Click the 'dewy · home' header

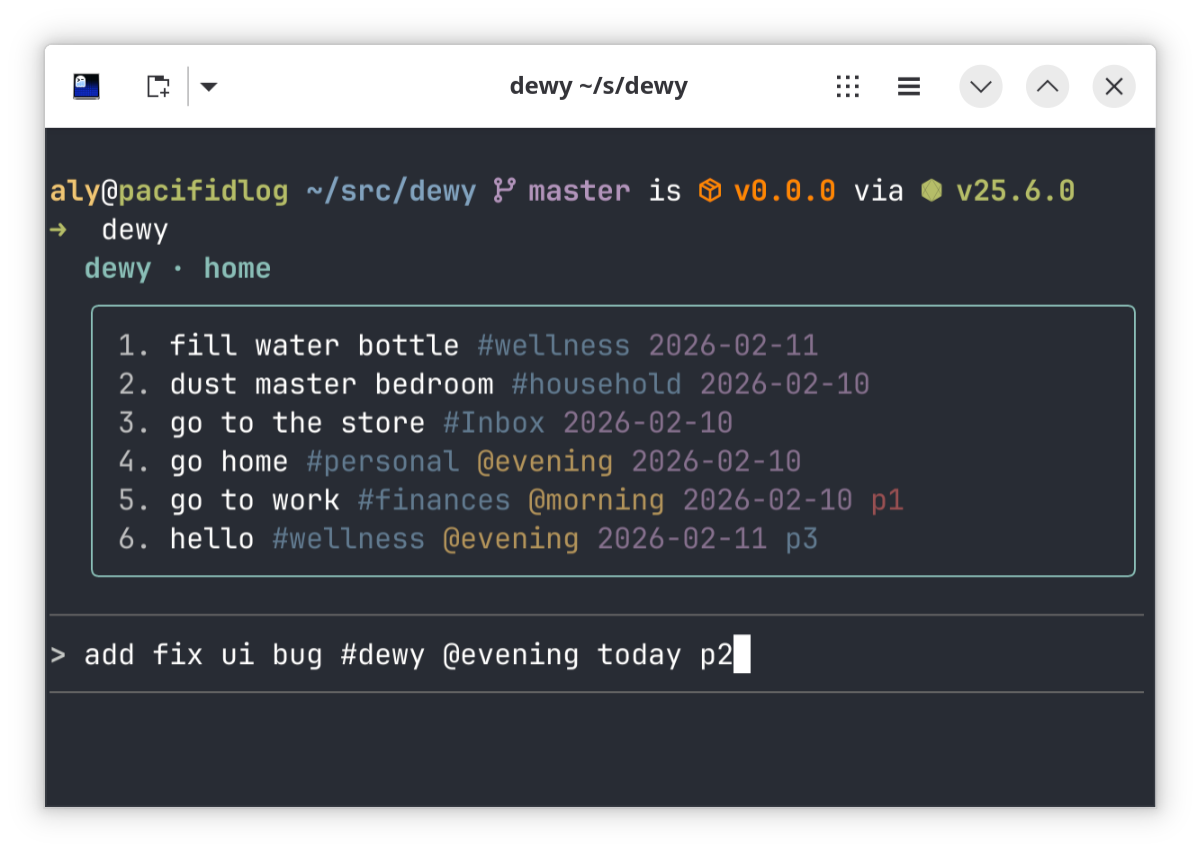click(178, 269)
